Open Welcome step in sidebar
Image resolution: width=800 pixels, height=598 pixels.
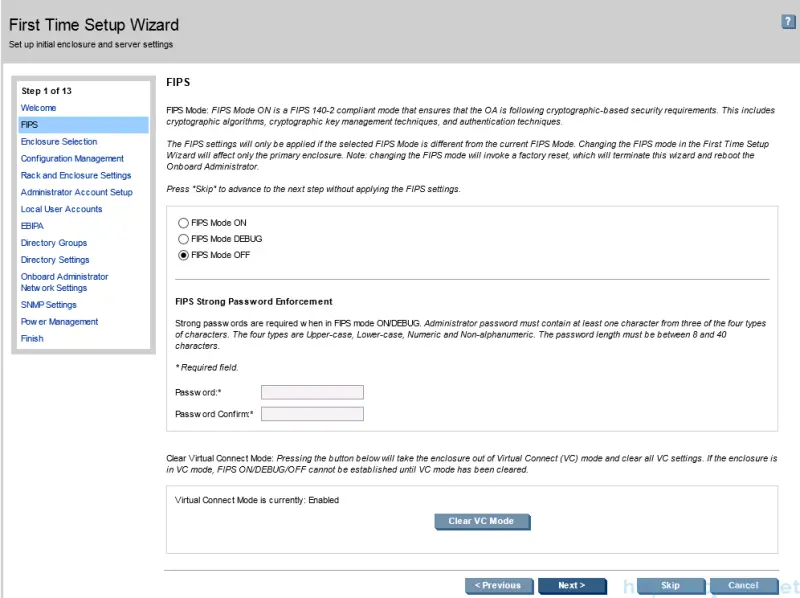[39, 108]
